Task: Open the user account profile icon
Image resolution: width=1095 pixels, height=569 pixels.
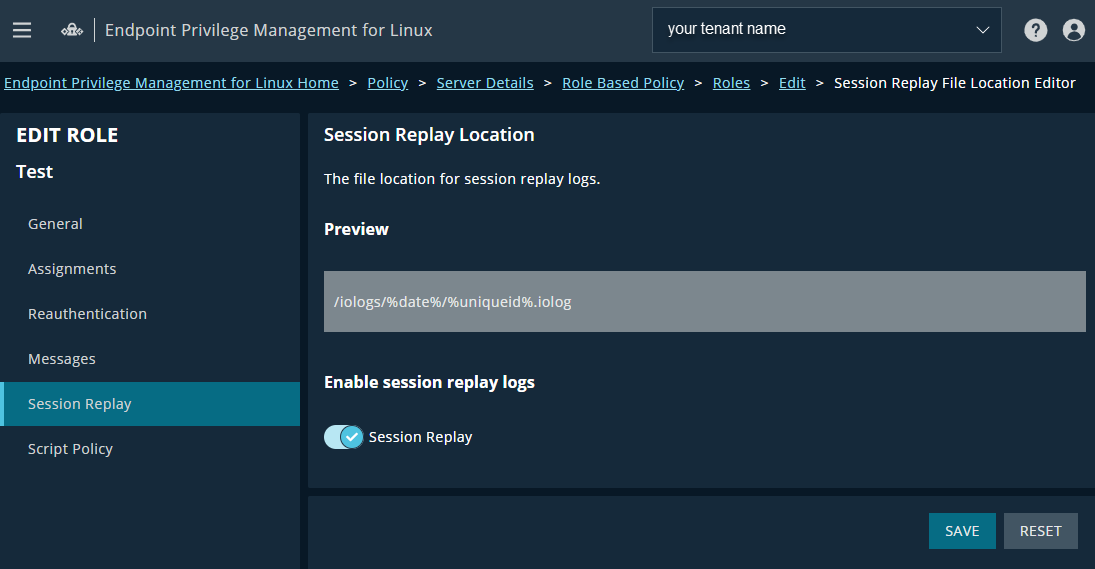Action: point(1073,30)
